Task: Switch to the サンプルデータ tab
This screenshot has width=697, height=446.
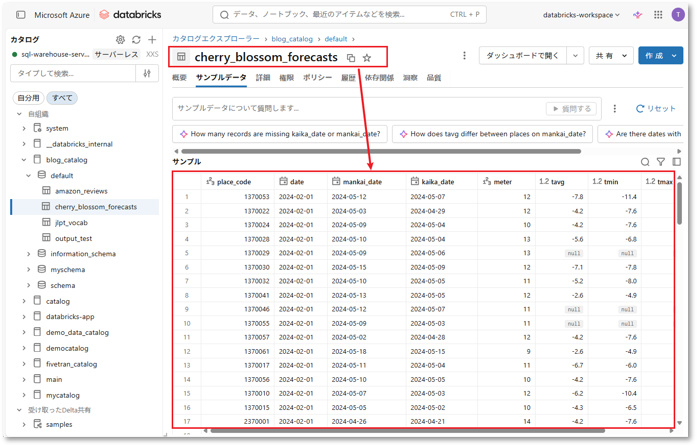Action: click(x=221, y=78)
